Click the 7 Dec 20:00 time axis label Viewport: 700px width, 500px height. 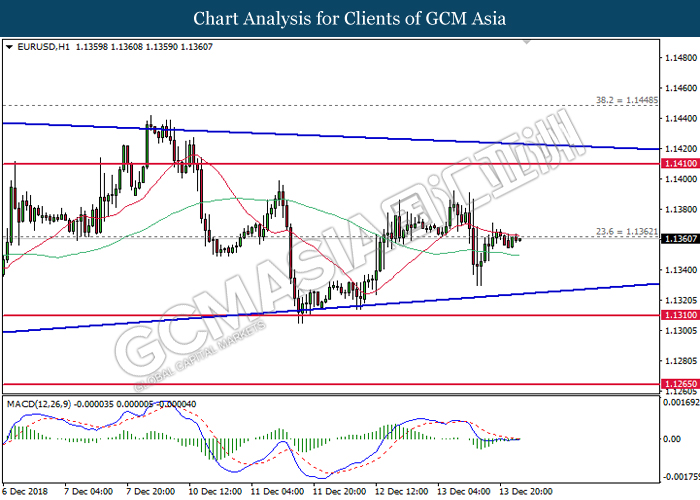(x=150, y=492)
